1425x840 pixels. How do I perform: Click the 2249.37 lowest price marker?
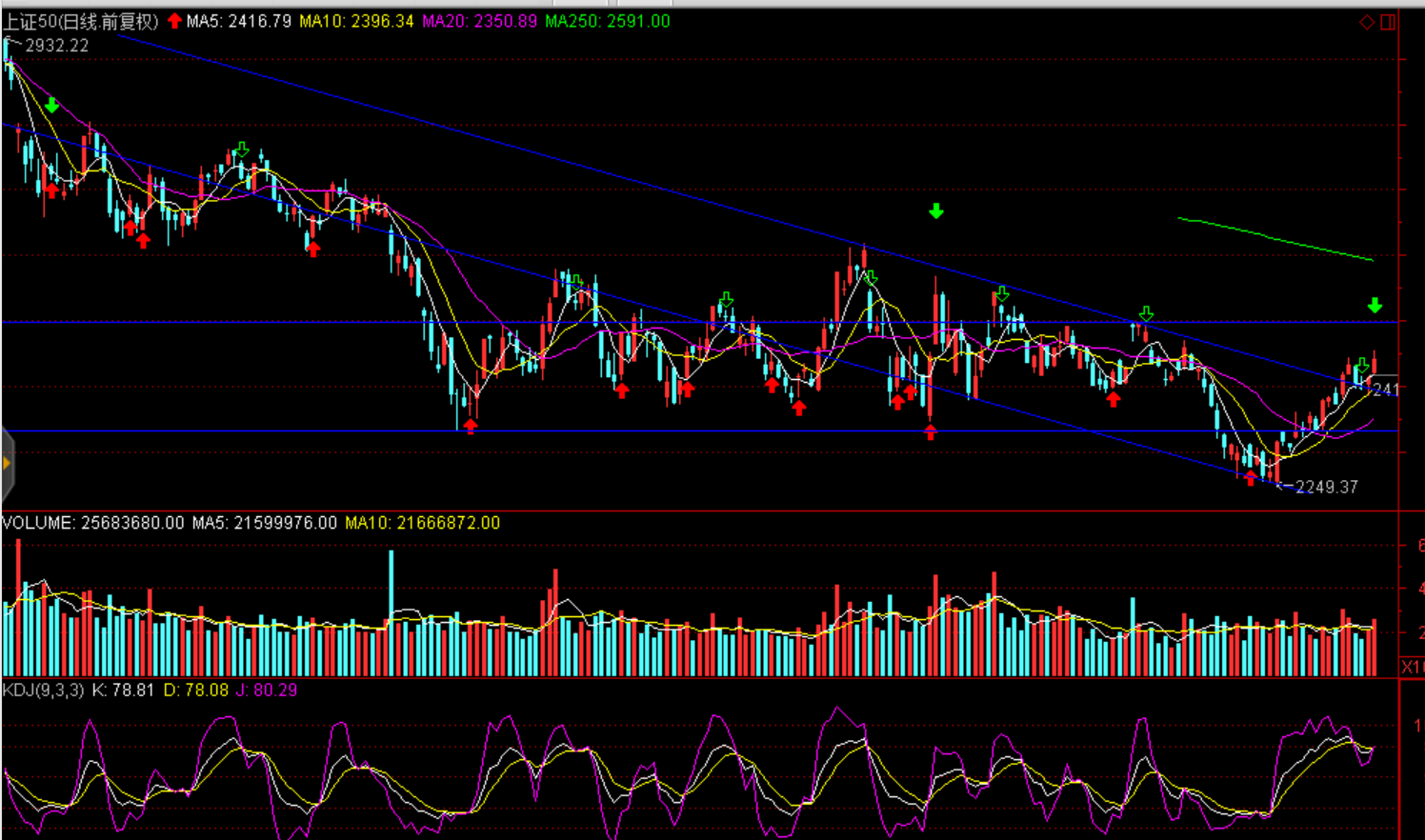[x=1326, y=487]
